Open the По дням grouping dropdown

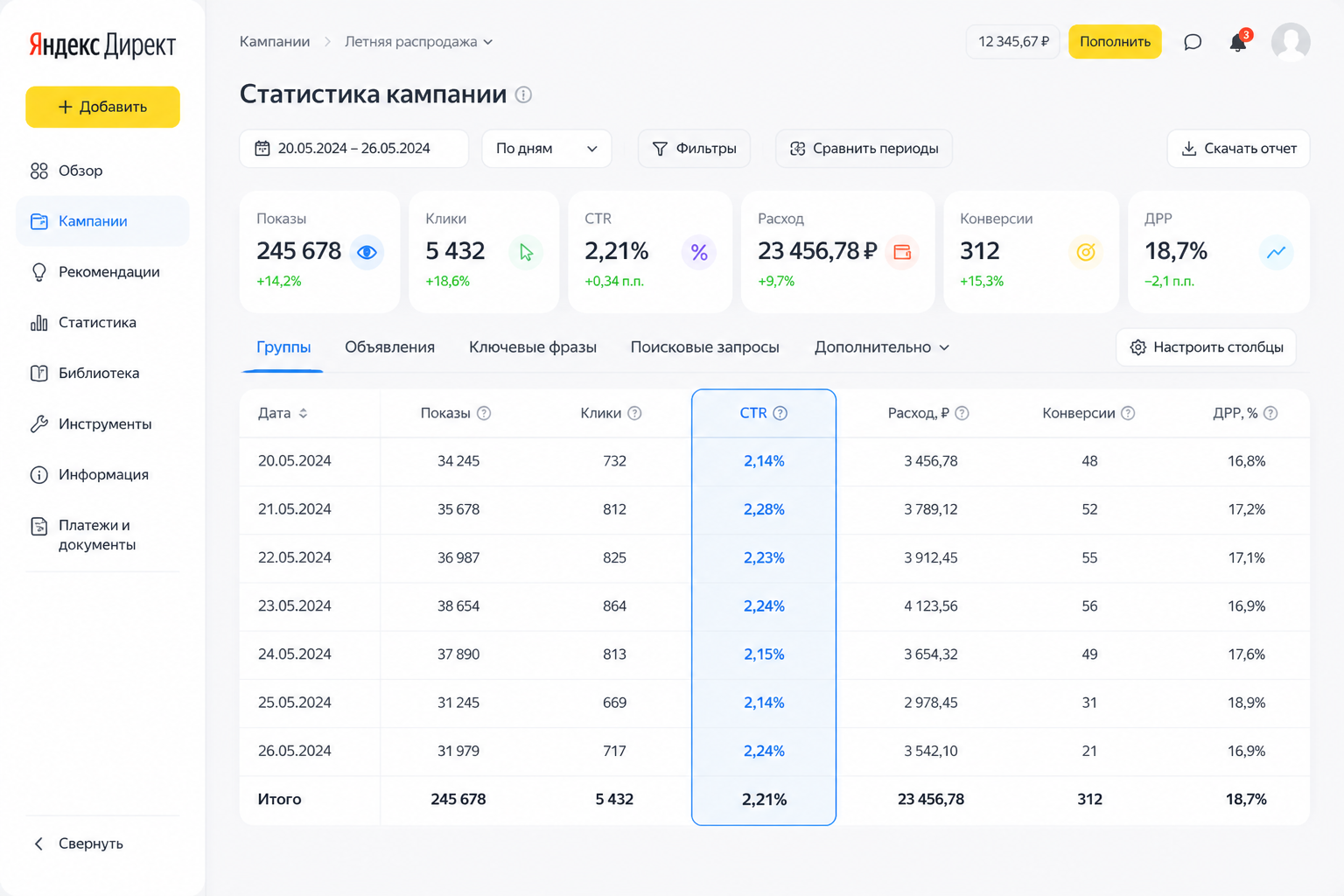[x=547, y=149]
